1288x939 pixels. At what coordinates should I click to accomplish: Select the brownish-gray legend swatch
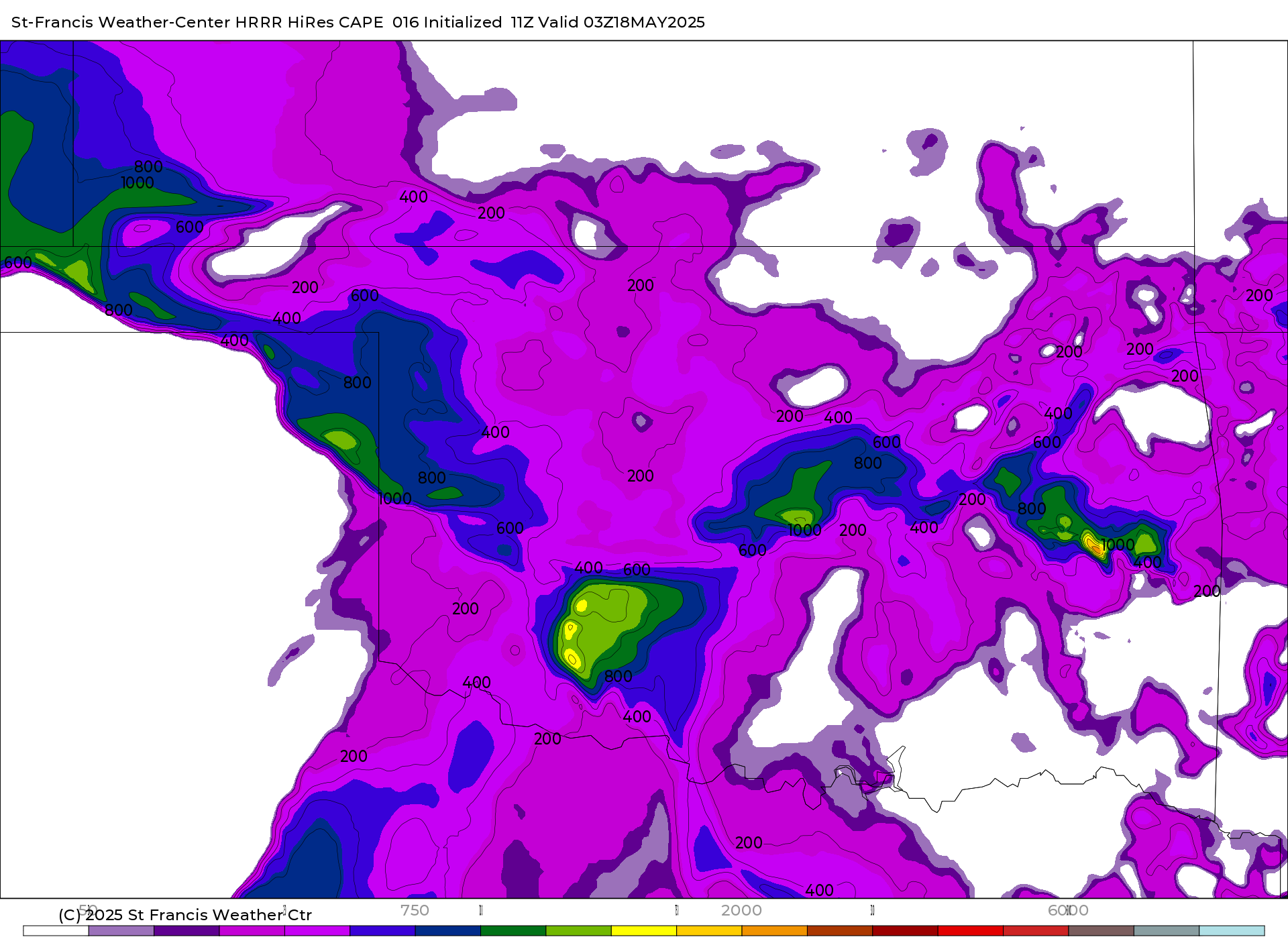click(x=1102, y=931)
